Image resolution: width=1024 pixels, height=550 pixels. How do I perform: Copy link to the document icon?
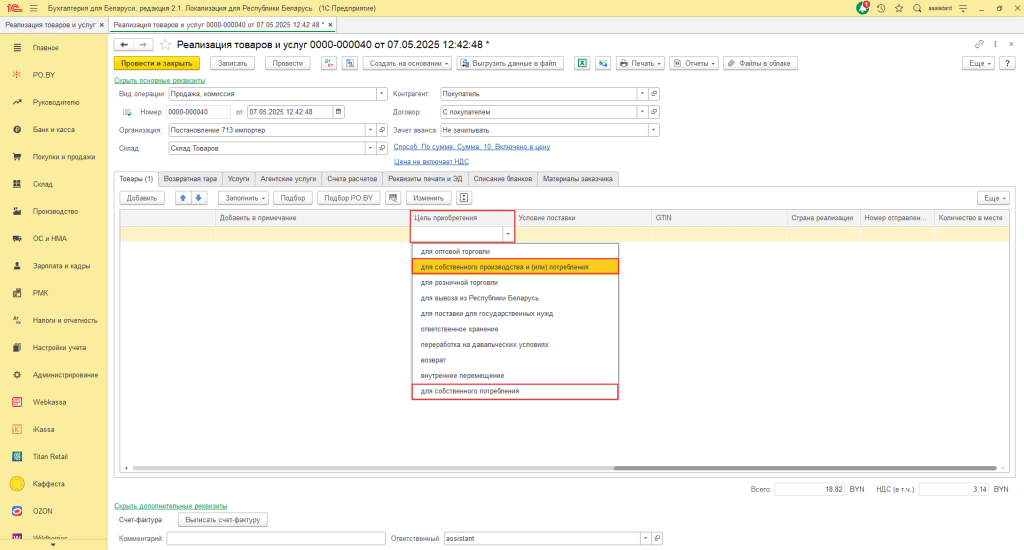point(979,44)
